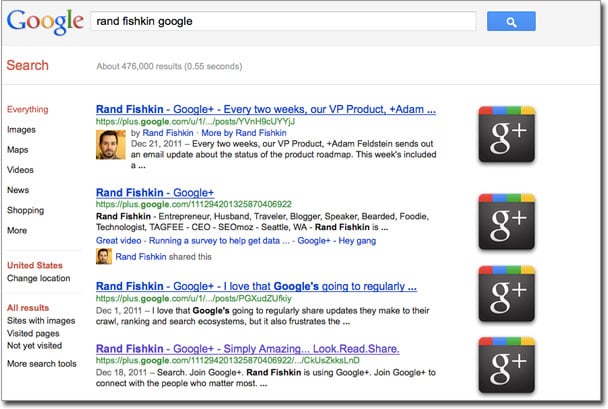Click the Search heading label

[x=28, y=65]
